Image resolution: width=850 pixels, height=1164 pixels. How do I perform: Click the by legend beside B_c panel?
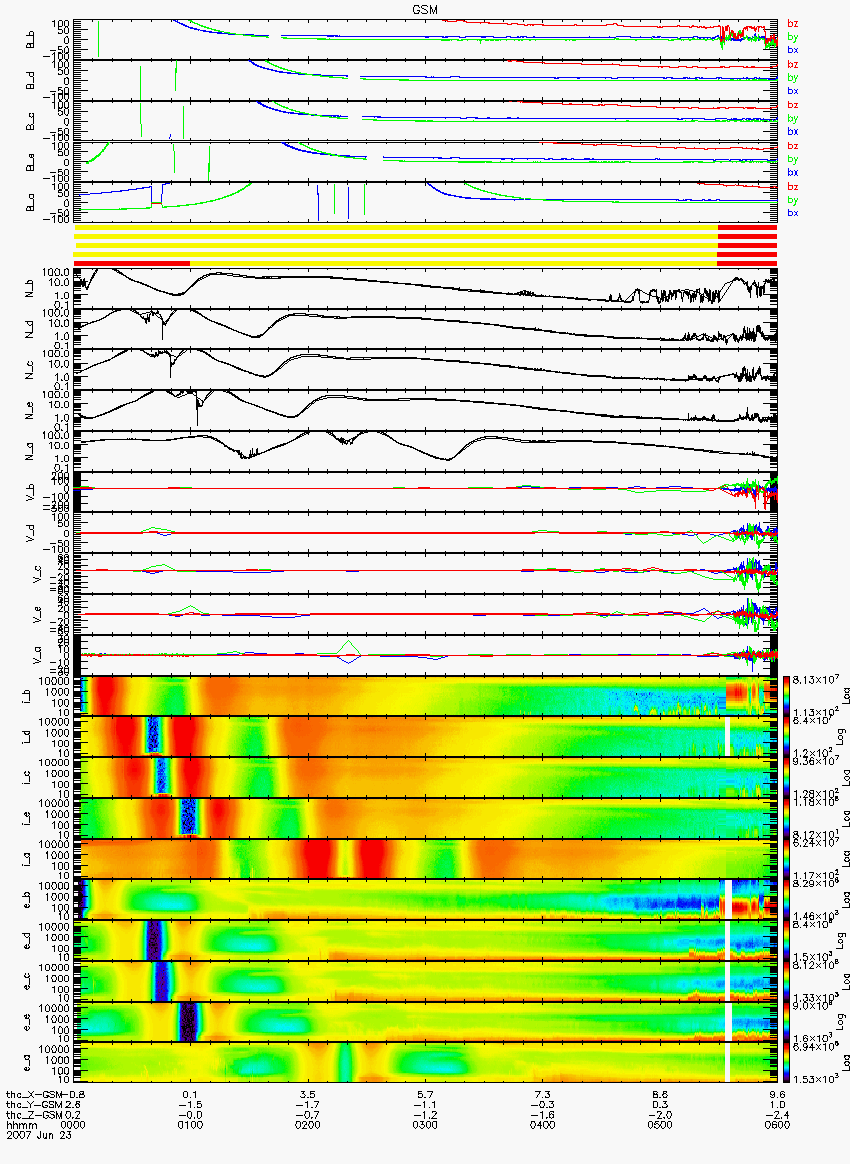pos(792,118)
